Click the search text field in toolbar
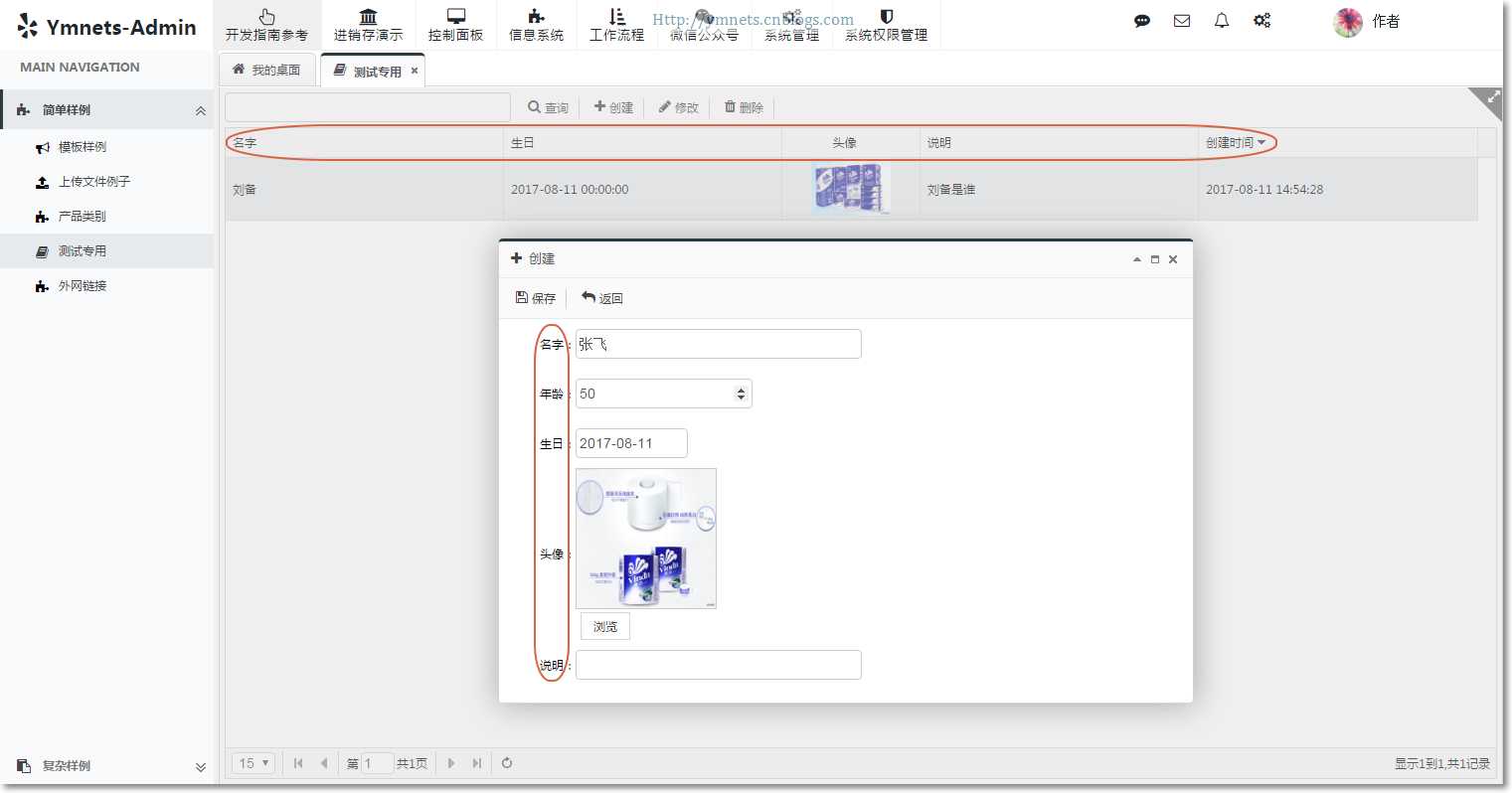The width and height of the screenshot is (1512, 793). tap(368, 107)
